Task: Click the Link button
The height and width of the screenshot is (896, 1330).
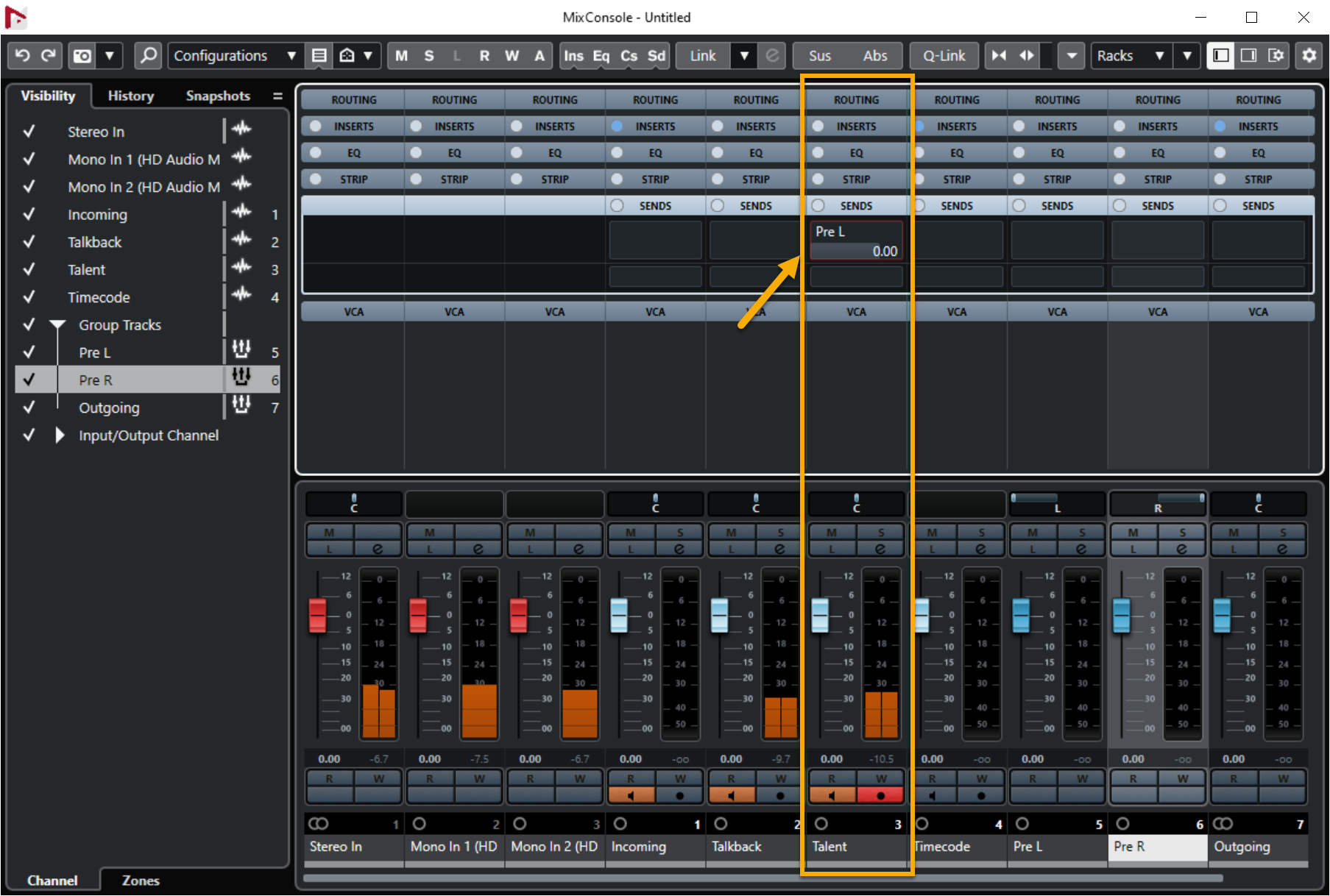Action: pos(702,56)
